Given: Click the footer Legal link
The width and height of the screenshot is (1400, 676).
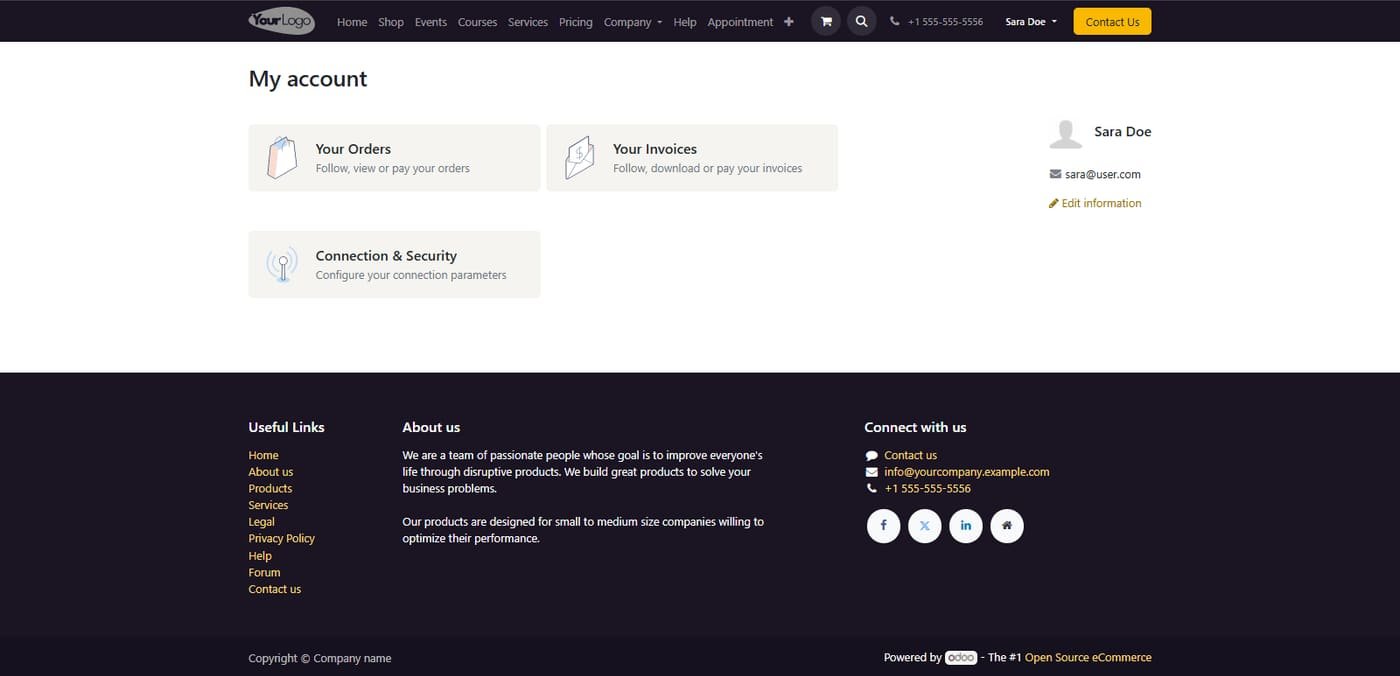Looking at the screenshot, I should pyautogui.click(x=262, y=522).
